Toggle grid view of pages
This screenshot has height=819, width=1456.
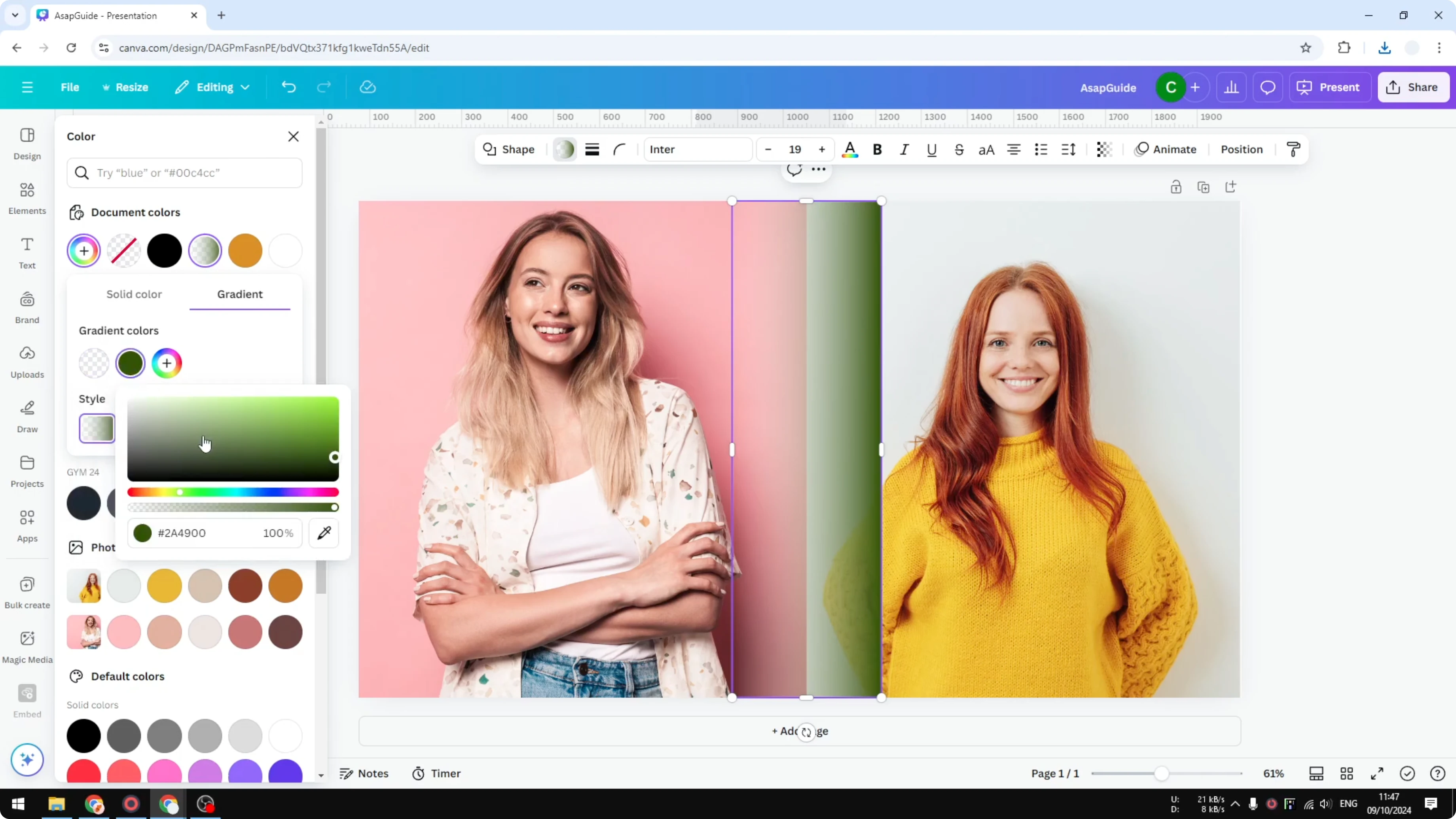click(x=1347, y=773)
